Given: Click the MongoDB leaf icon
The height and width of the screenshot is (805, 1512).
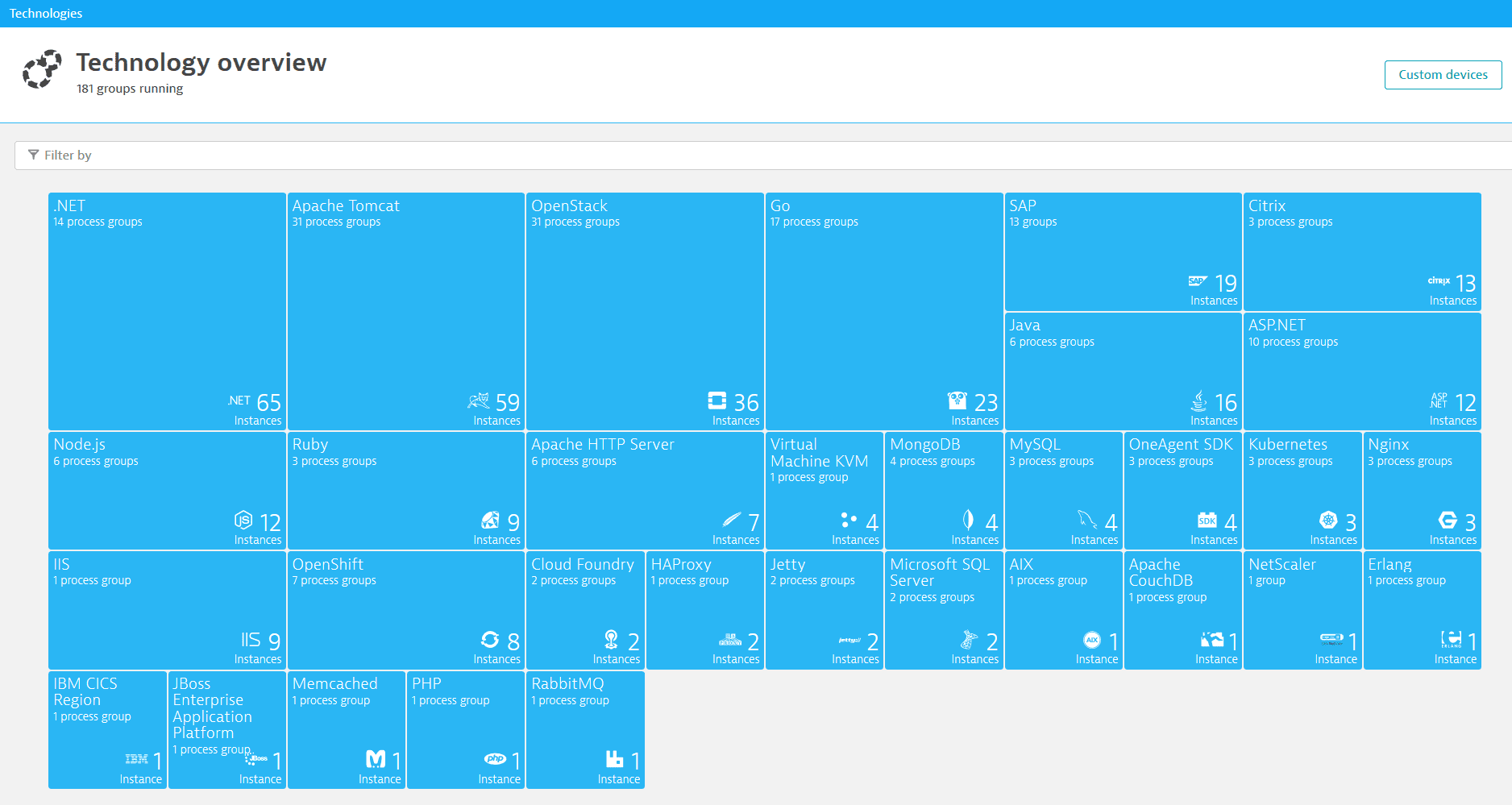Looking at the screenshot, I should coord(968,520).
